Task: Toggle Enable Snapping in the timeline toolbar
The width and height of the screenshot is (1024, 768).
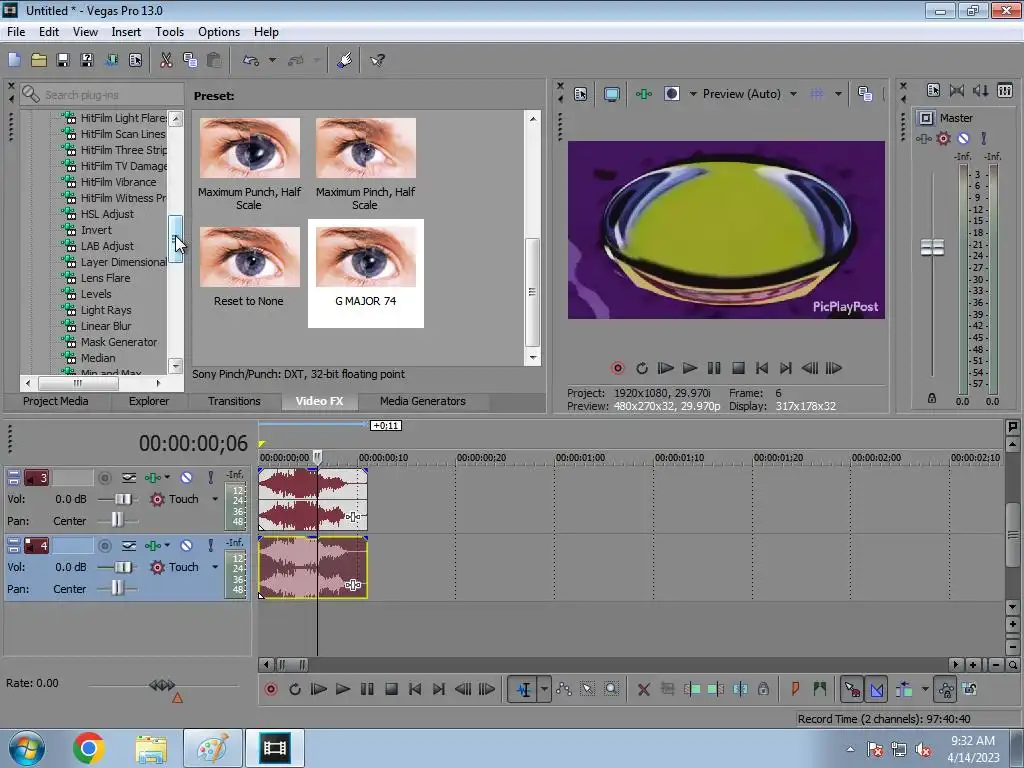Action: click(x=852, y=689)
